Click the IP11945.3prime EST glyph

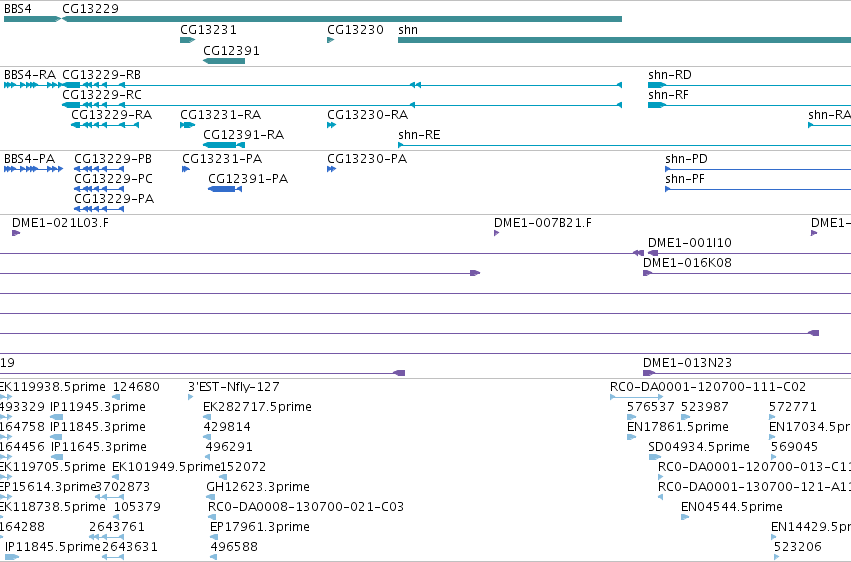click(x=56, y=417)
